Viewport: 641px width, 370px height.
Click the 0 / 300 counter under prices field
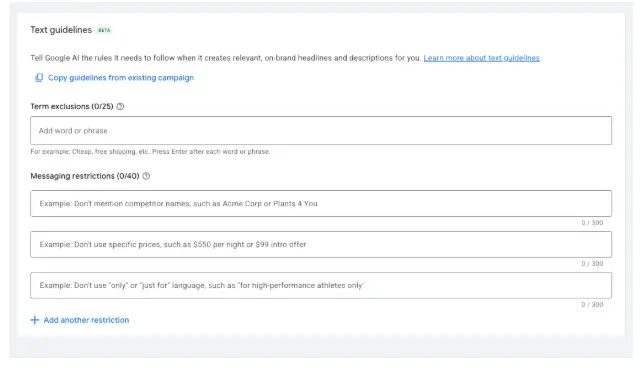click(x=592, y=264)
